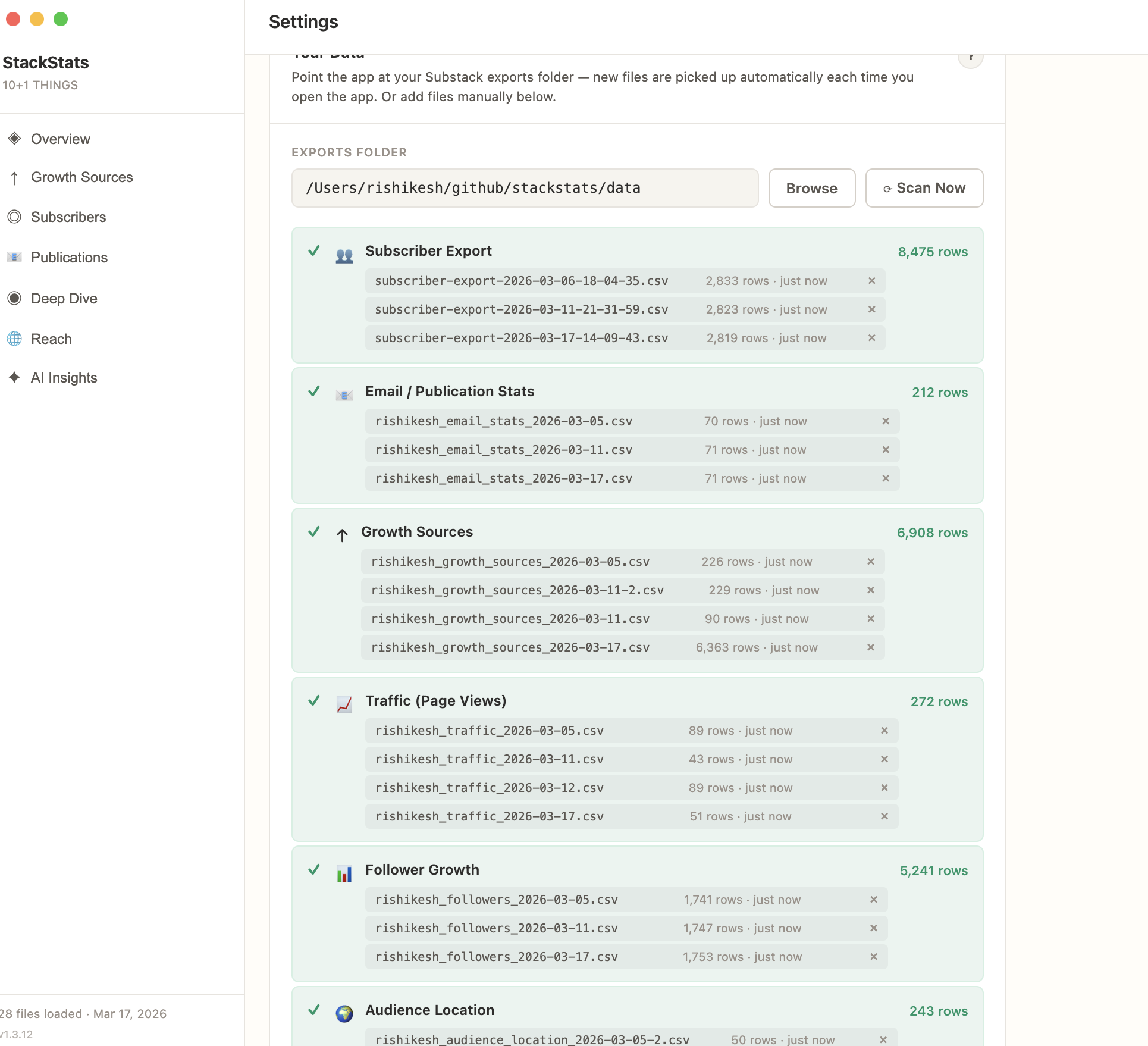Open Publications from the sidebar
Viewport: 1148px width, 1046px height.
[69, 258]
